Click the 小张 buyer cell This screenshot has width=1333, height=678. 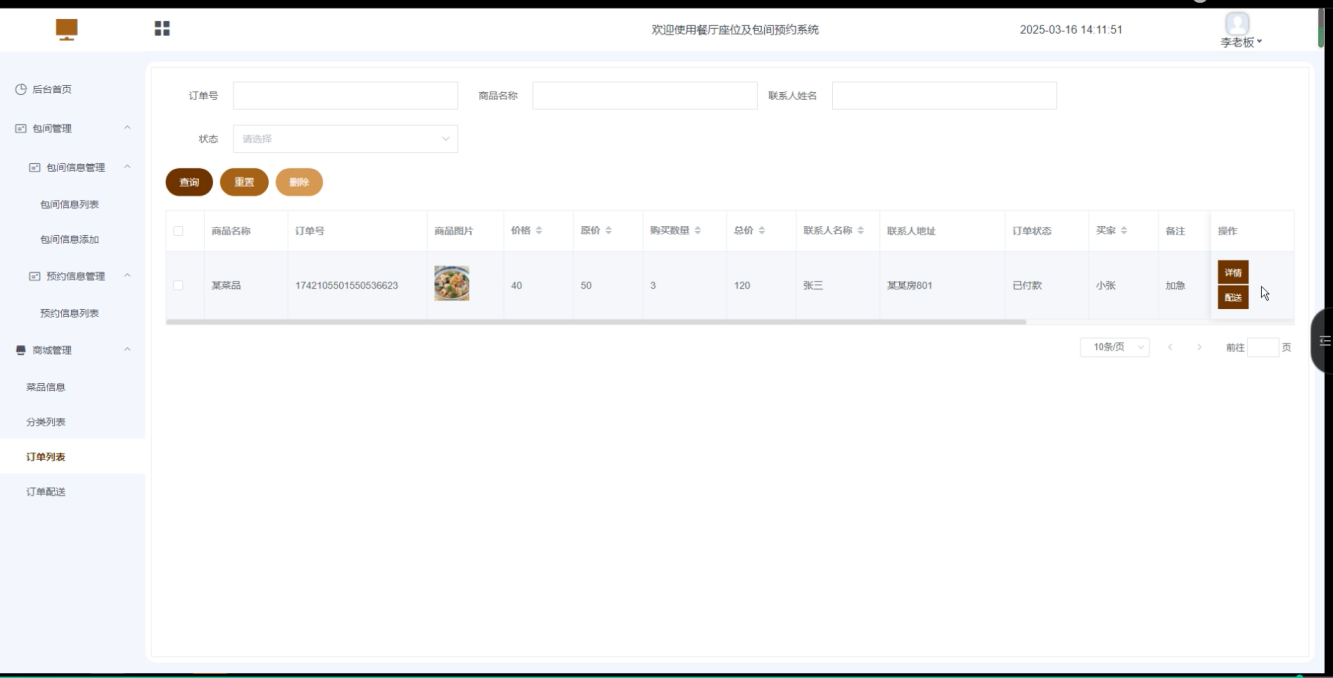[1106, 286]
